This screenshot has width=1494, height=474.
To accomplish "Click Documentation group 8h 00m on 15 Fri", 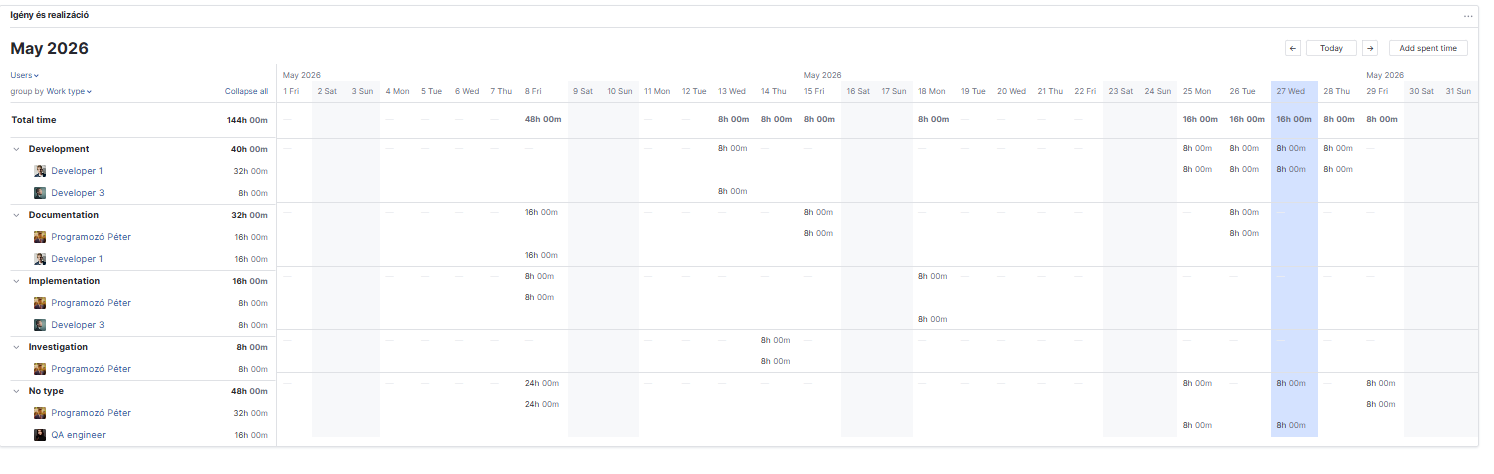I will pyautogui.click(x=818, y=212).
